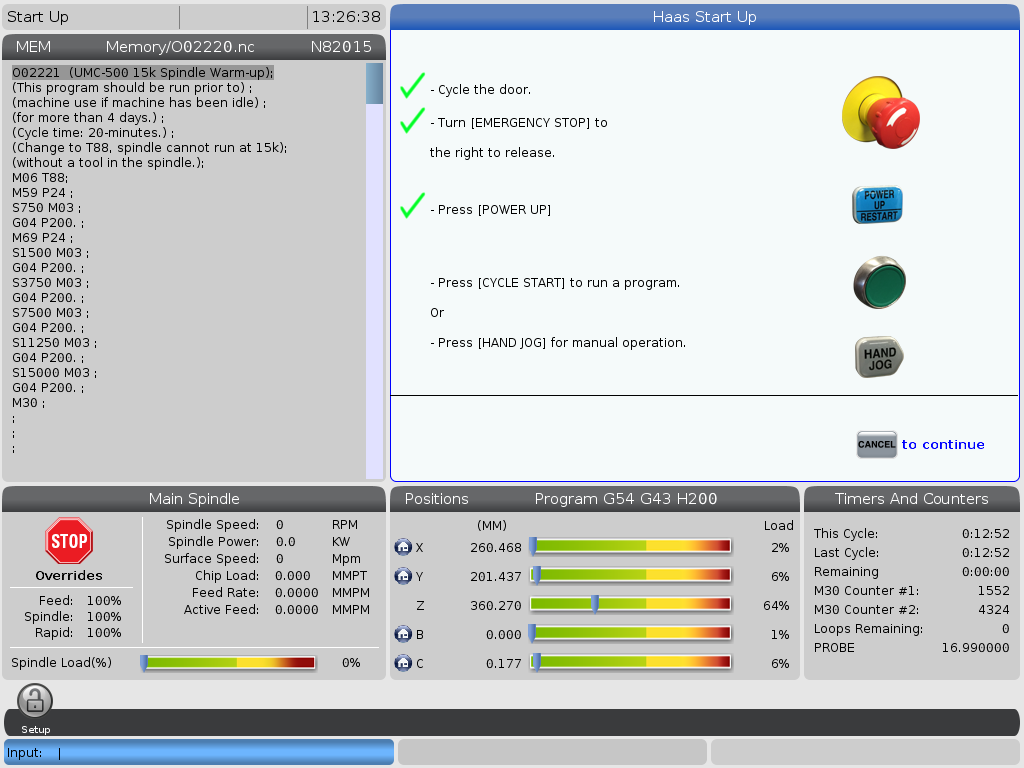Viewport: 1024px width, 768px height.
Task: Click the PROBE value 16.990000
Action: (x=976, y=648)
